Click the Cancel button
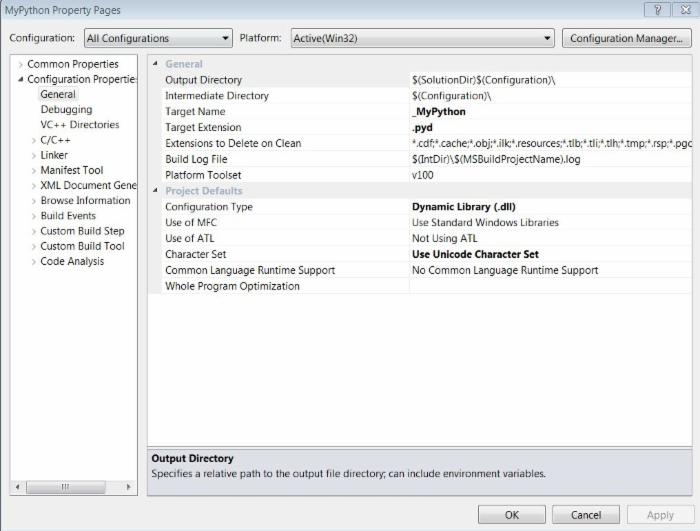The width and height of the screenshot is (700, 531). tap(586, 515)
